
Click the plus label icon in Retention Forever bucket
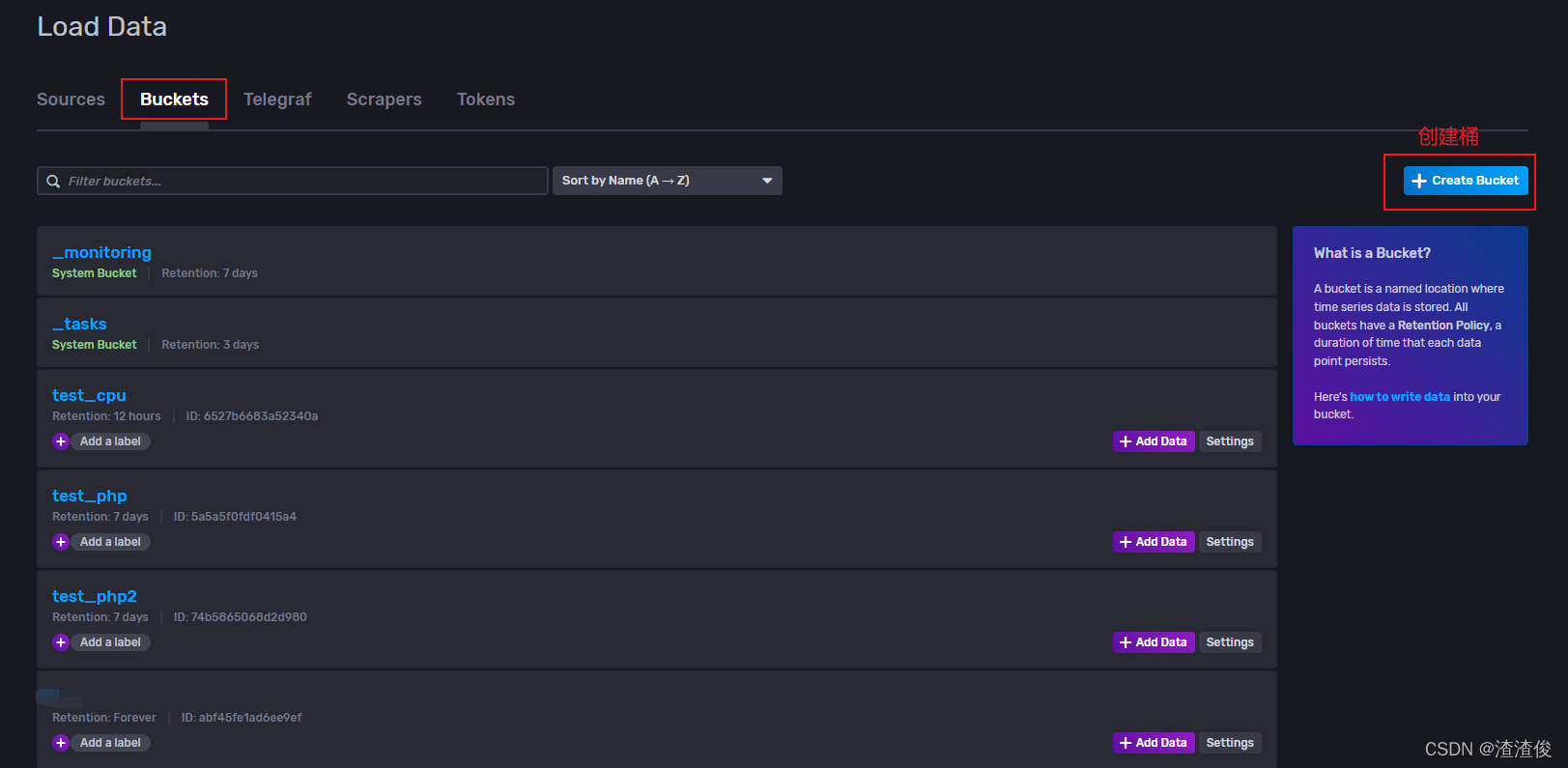(x=61, y=743)
